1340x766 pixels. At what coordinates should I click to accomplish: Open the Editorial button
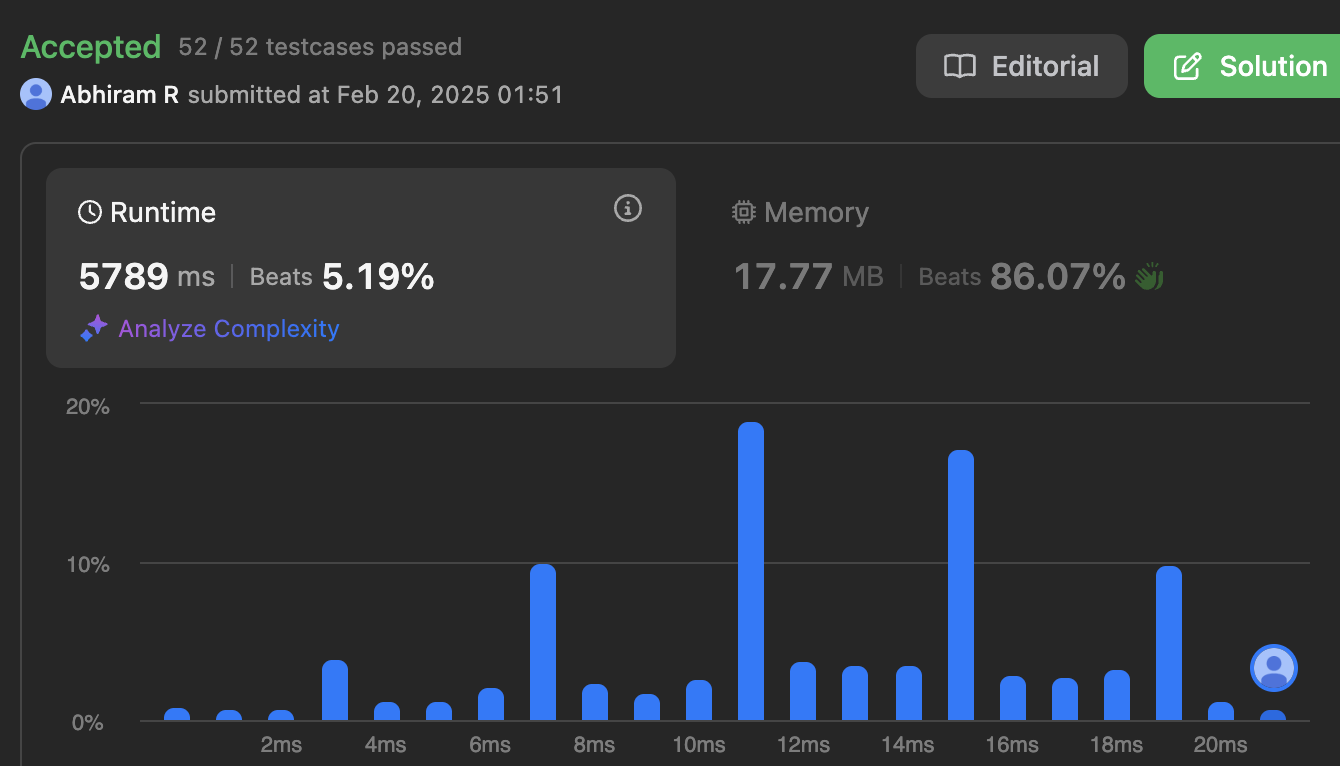(x=1021, y=66)
